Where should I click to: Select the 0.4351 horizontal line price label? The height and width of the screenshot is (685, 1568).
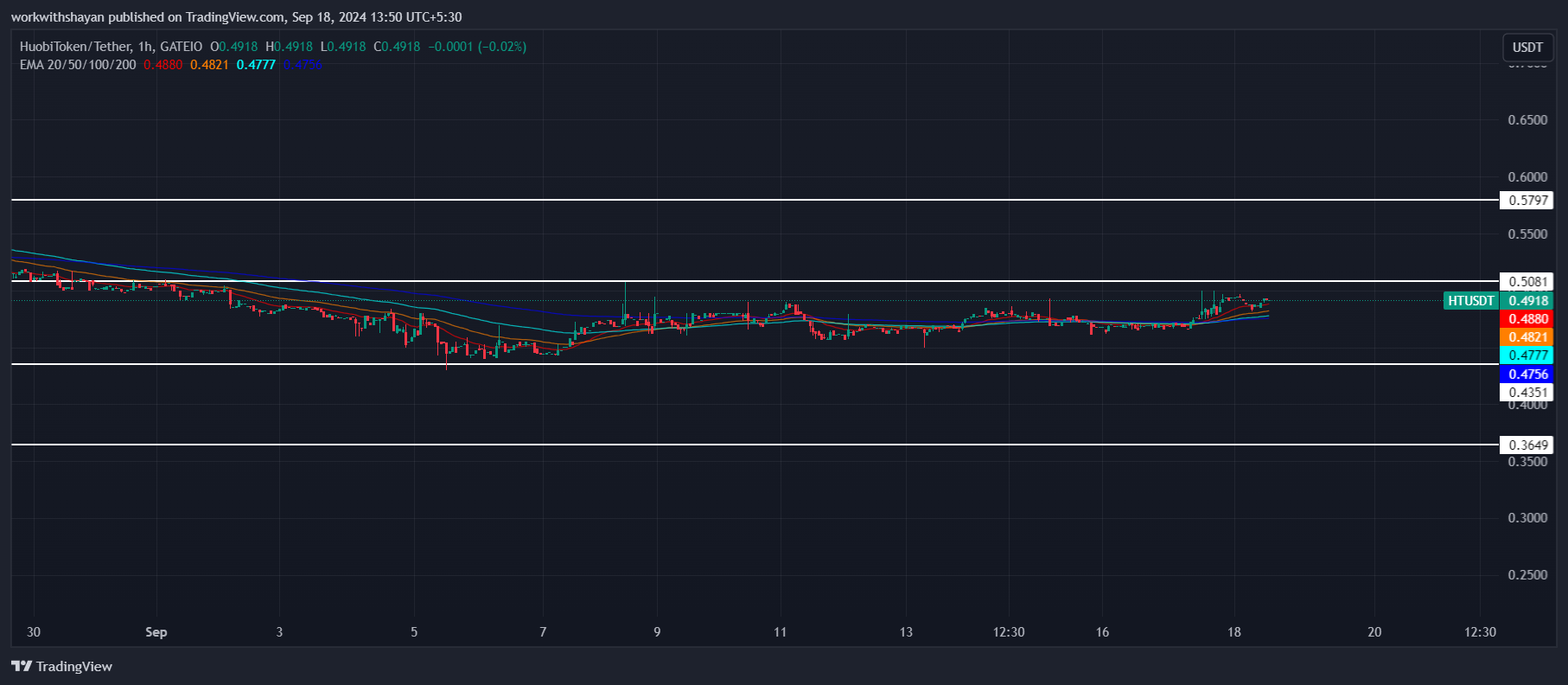coord(1527,393)
